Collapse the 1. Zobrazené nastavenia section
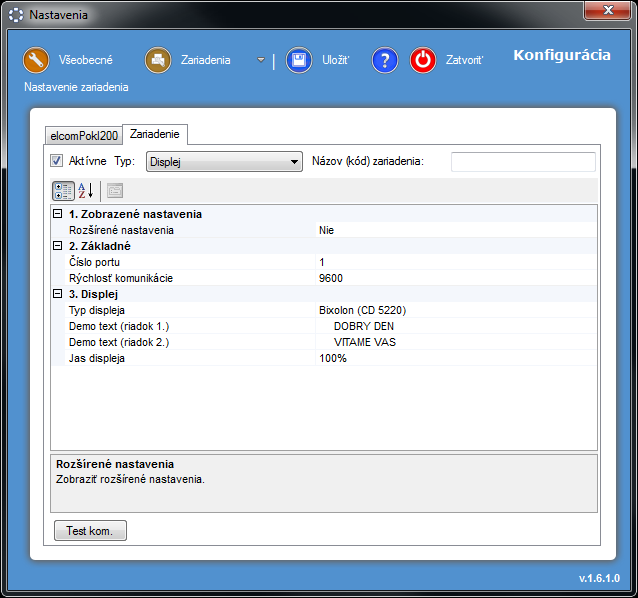Screen dimensions: 638x598 [x=57, y=214]
